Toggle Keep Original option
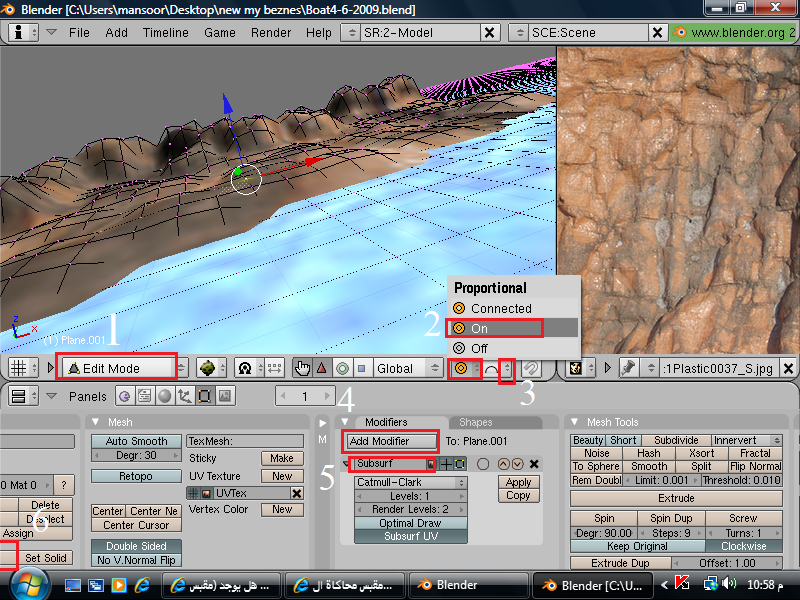This screenshot has width=800, height=600. [x=637, y=546]
